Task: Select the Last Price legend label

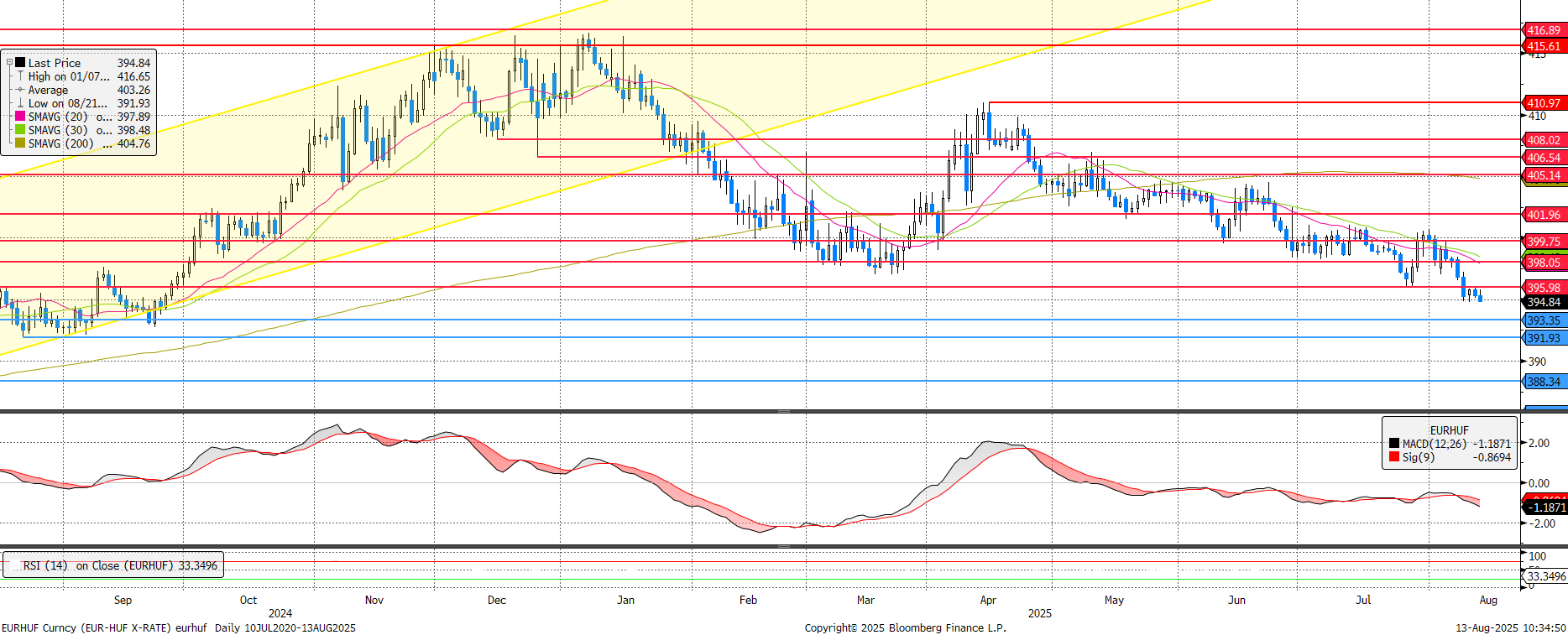Action: [55, 63]
